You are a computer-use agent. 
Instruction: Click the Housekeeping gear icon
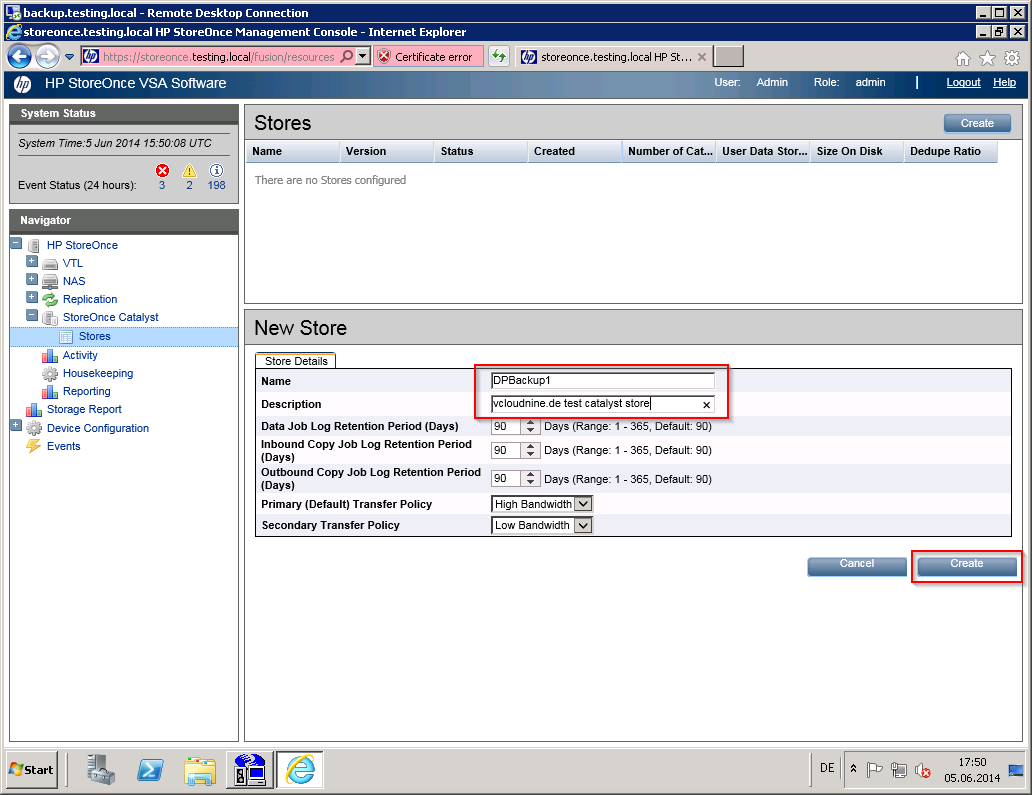click(50, 374)
